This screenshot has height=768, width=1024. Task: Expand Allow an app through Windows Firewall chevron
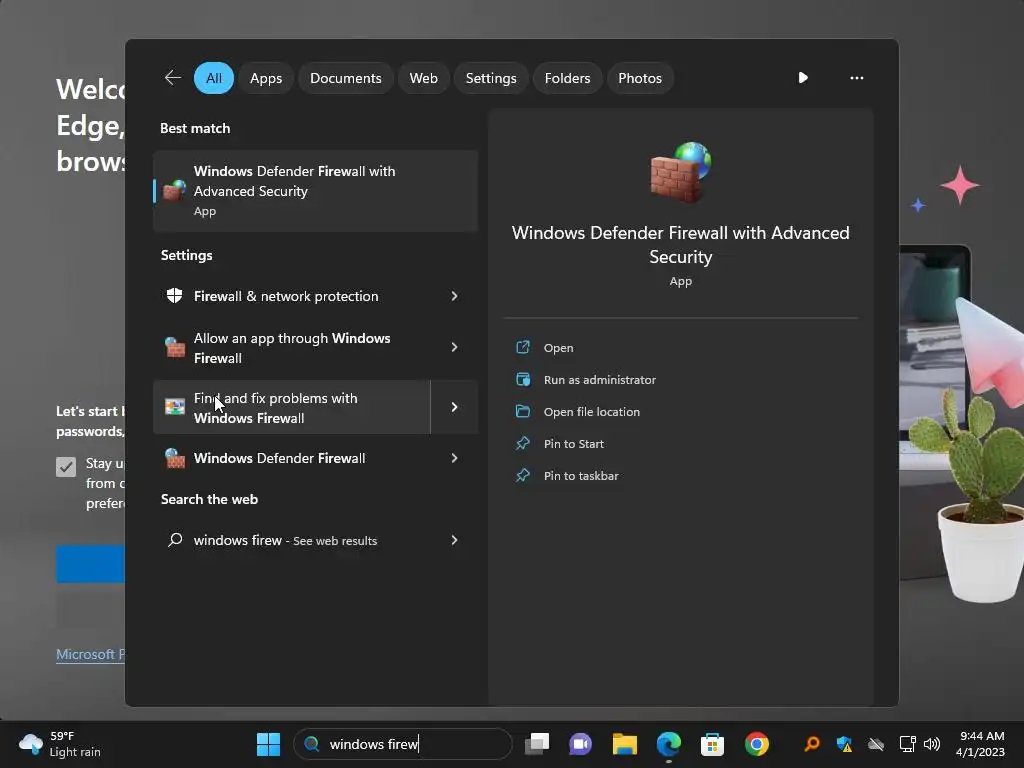pos(455,347)
